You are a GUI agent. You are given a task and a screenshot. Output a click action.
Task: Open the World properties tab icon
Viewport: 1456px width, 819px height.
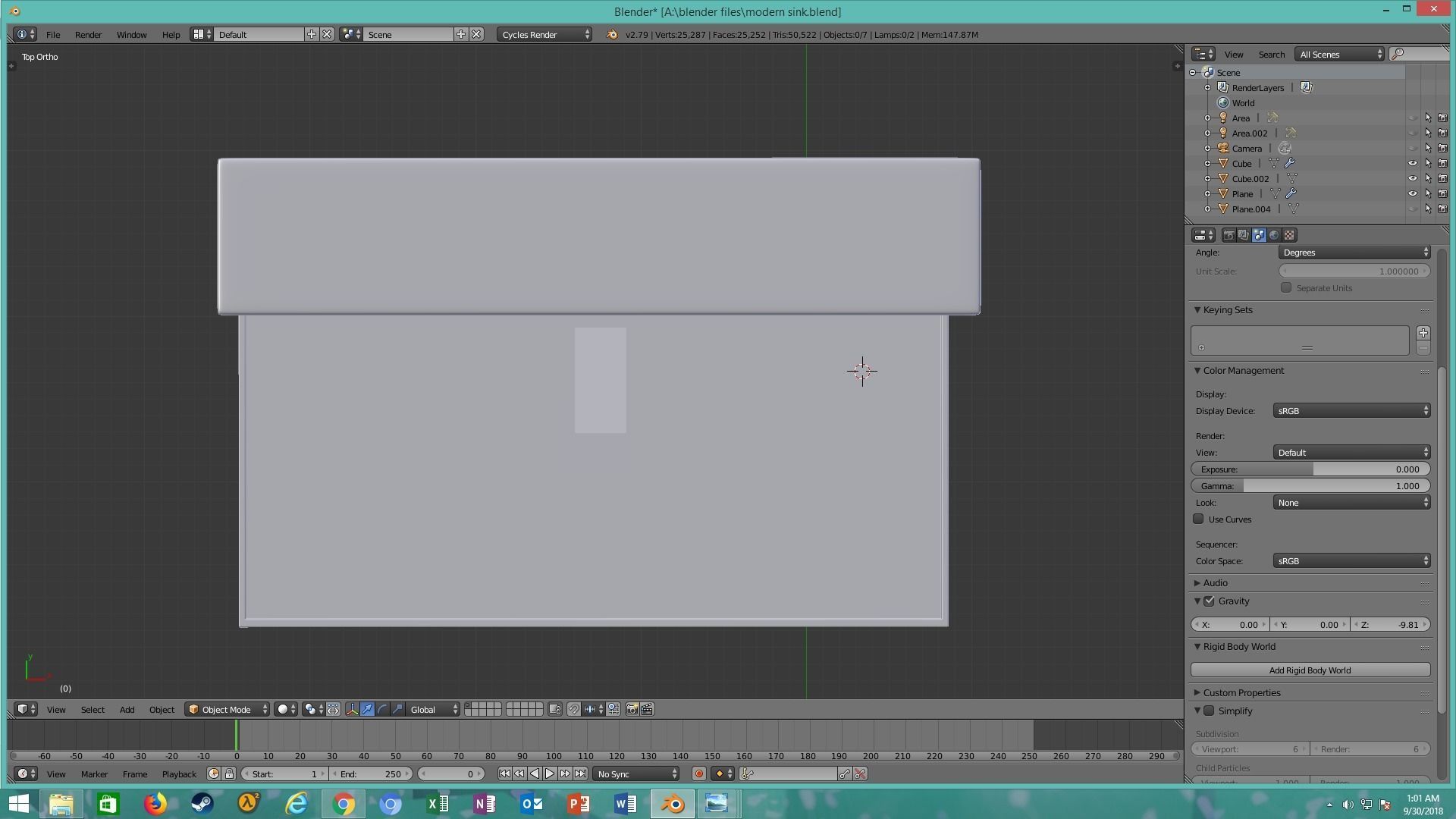point(1274,235)
